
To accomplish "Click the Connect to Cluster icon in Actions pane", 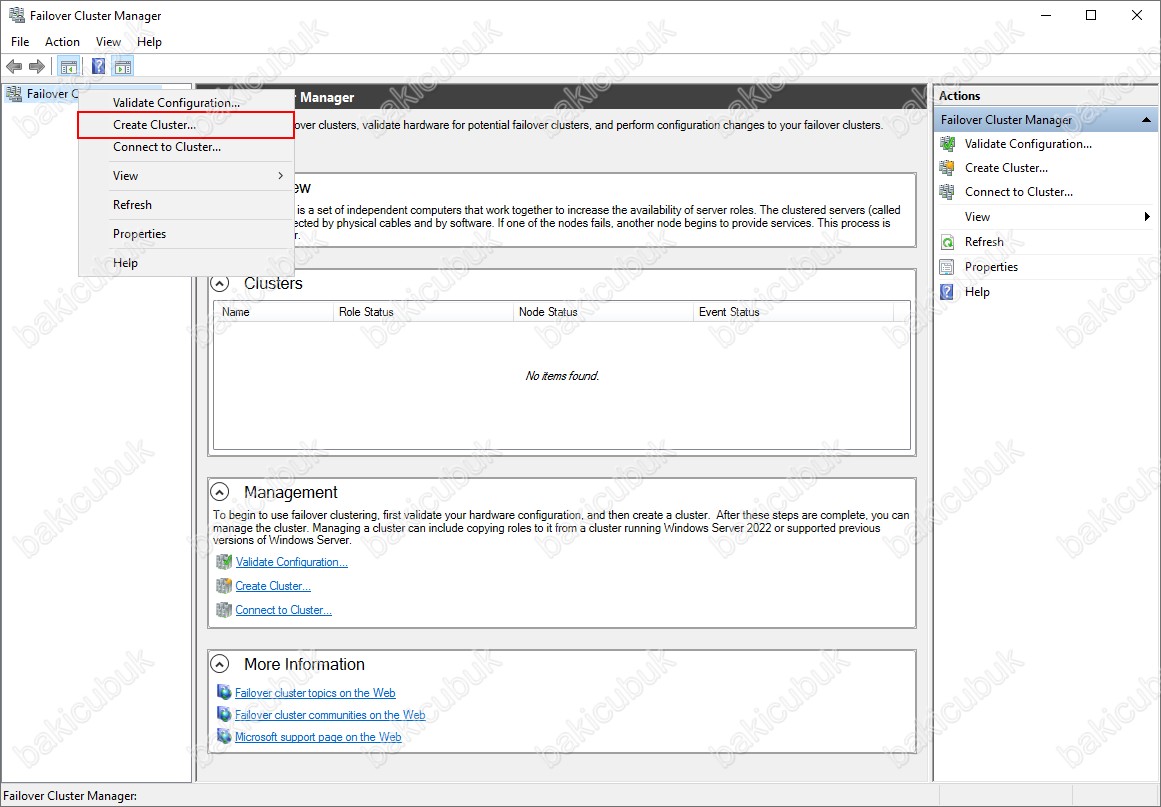I will click(947, 192).
